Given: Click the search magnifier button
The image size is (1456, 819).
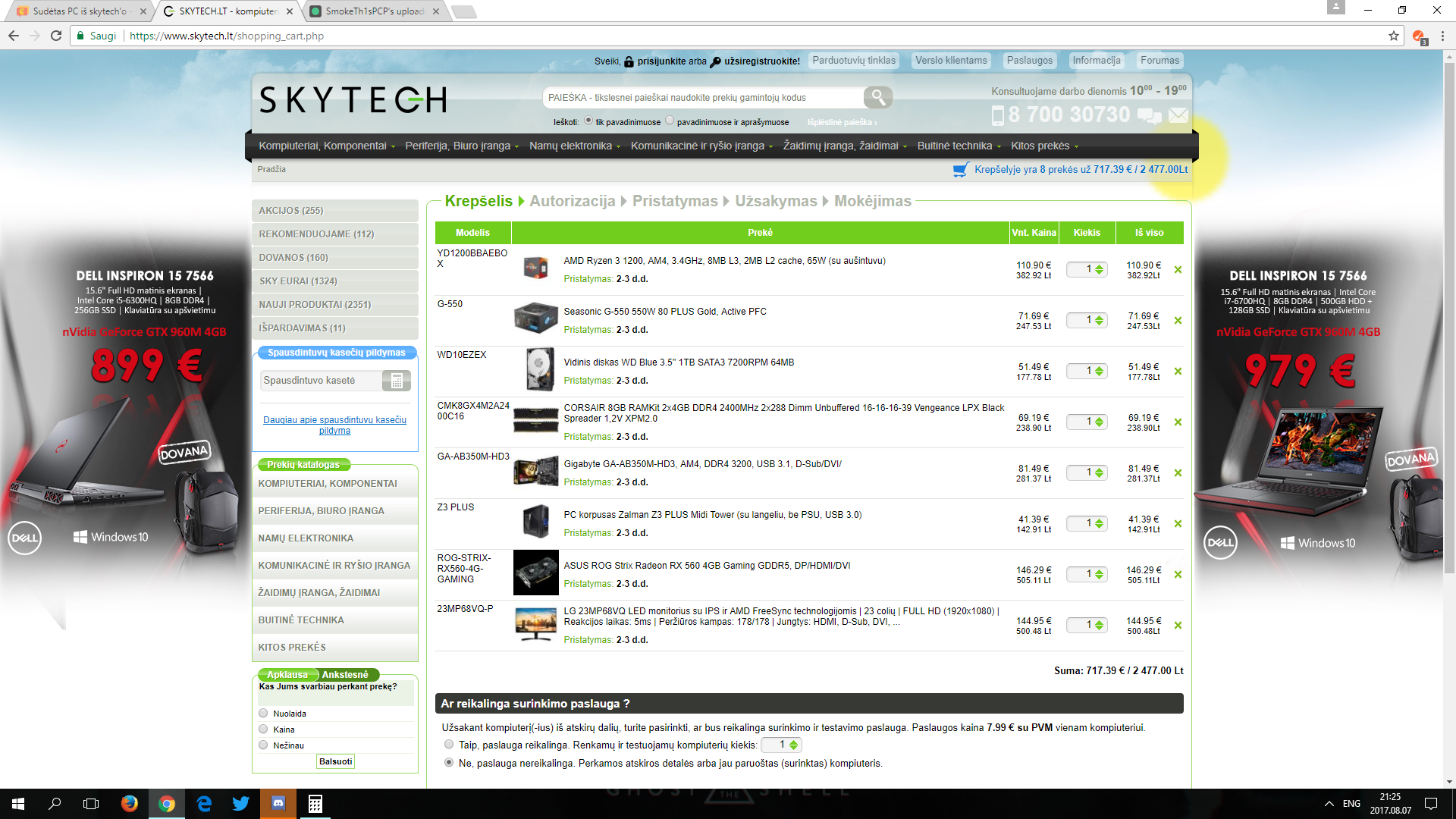Looking at the screenshot, I should click(x=877, y=97).
